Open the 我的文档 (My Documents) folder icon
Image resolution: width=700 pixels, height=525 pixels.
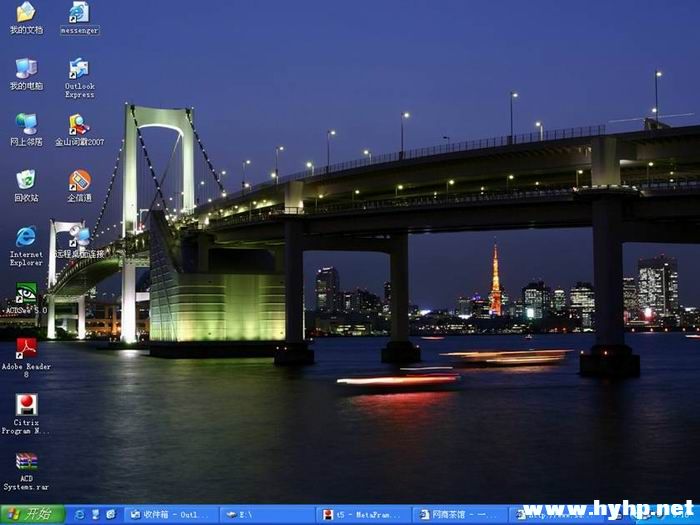[26, 14]
